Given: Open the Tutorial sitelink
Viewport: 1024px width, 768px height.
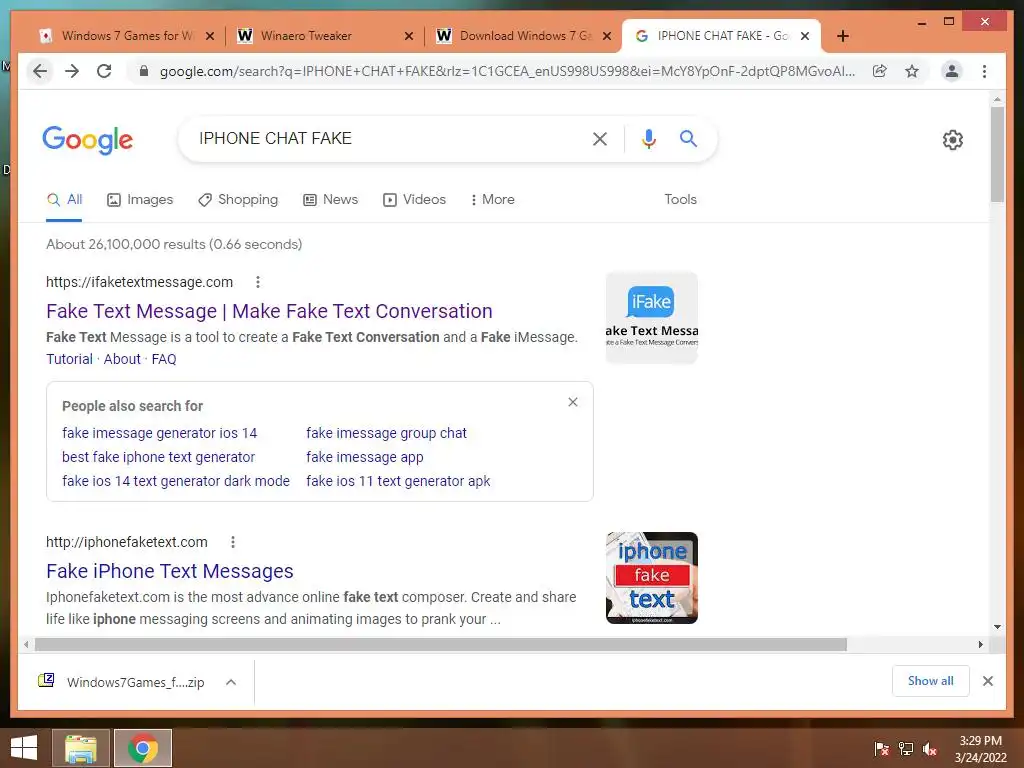Looking at the screenshot, I should [x=69, y=359].
